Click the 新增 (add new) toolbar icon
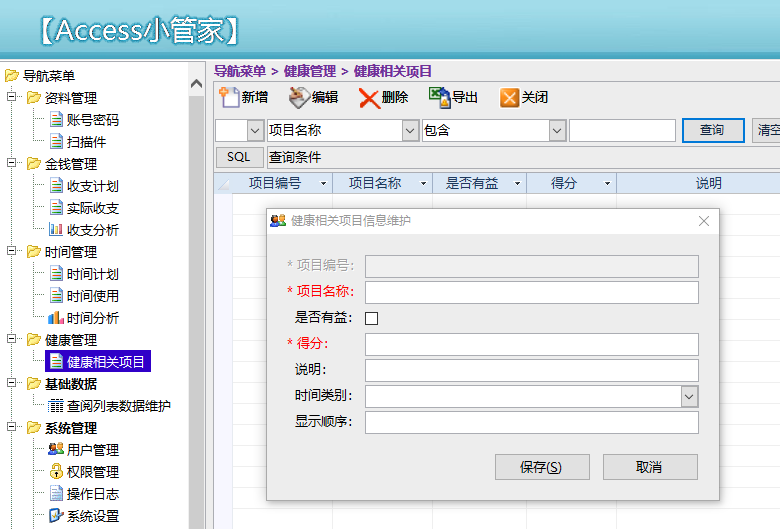The image size is (780, 529). click(x=229, y=97)
